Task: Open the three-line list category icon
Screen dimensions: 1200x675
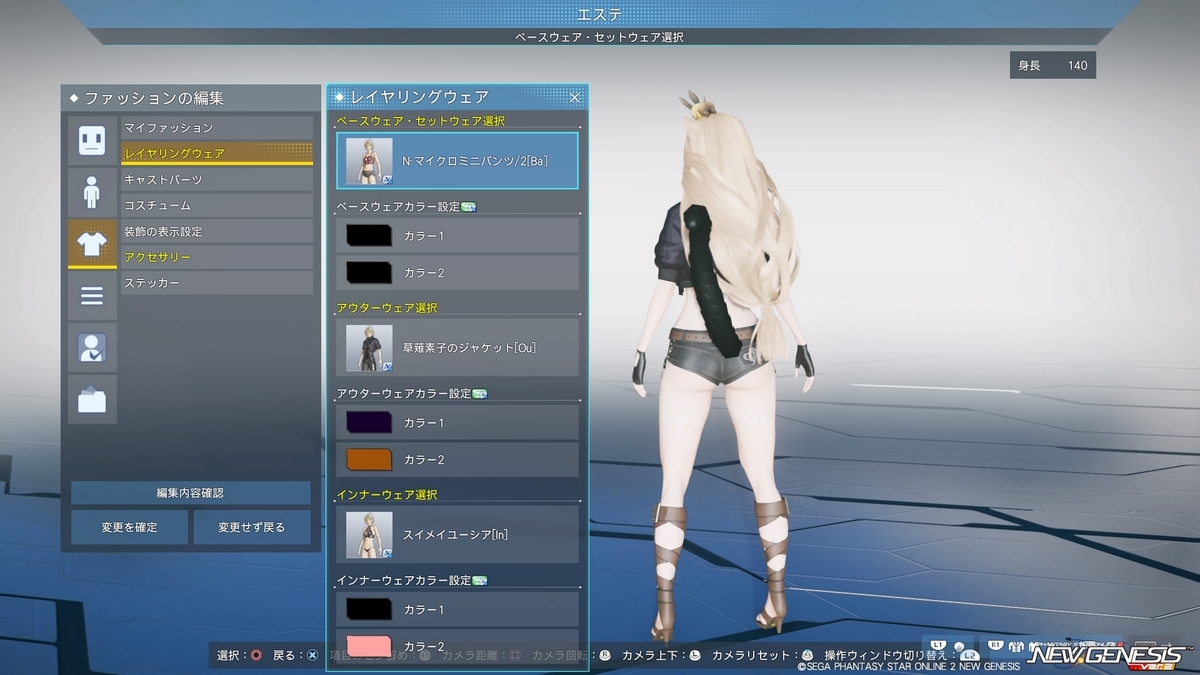Action: tap(92, 296)
